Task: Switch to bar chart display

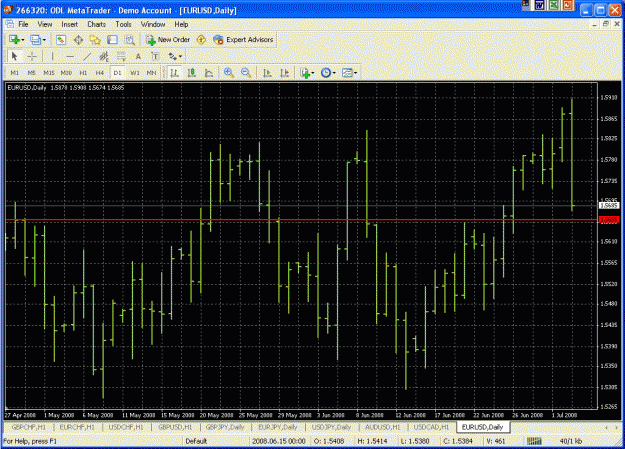Action: pyautogui.click(x=174, y=73)
